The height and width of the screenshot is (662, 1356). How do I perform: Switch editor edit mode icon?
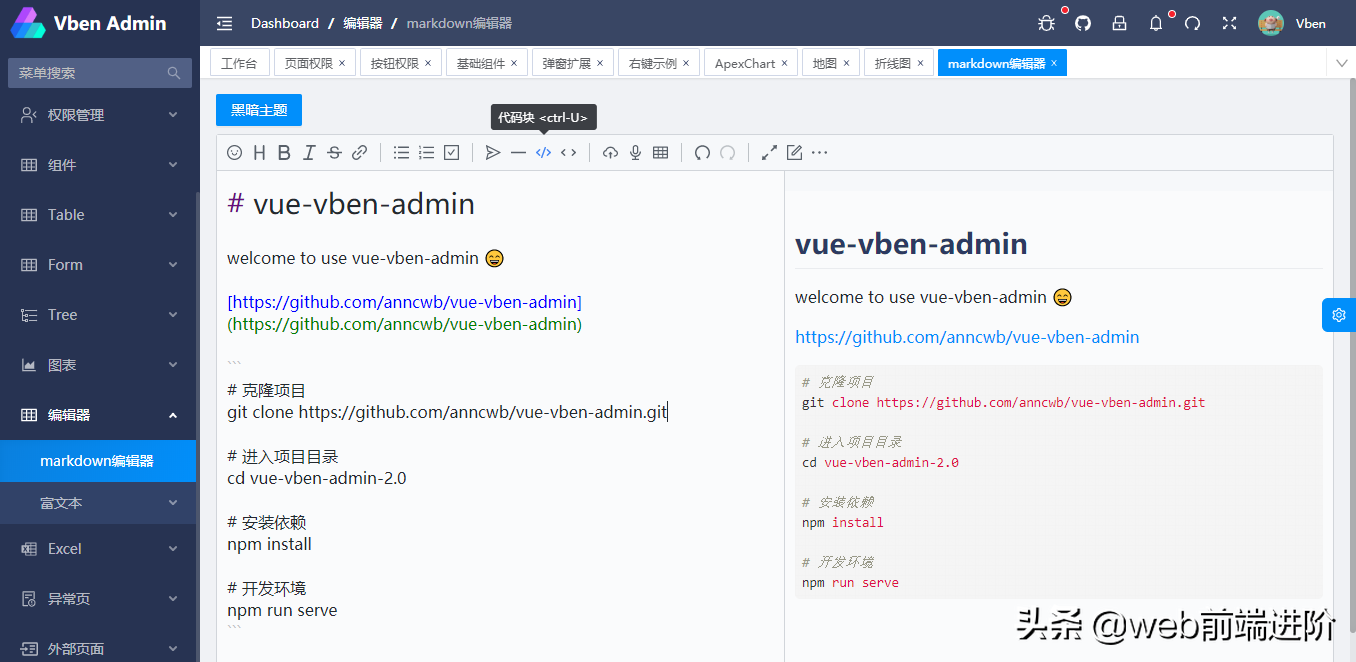point(794,153)
